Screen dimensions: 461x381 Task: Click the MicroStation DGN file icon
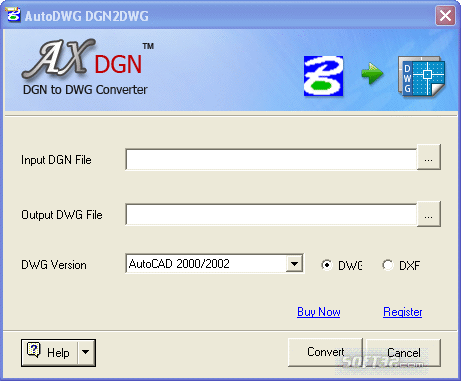323,76
